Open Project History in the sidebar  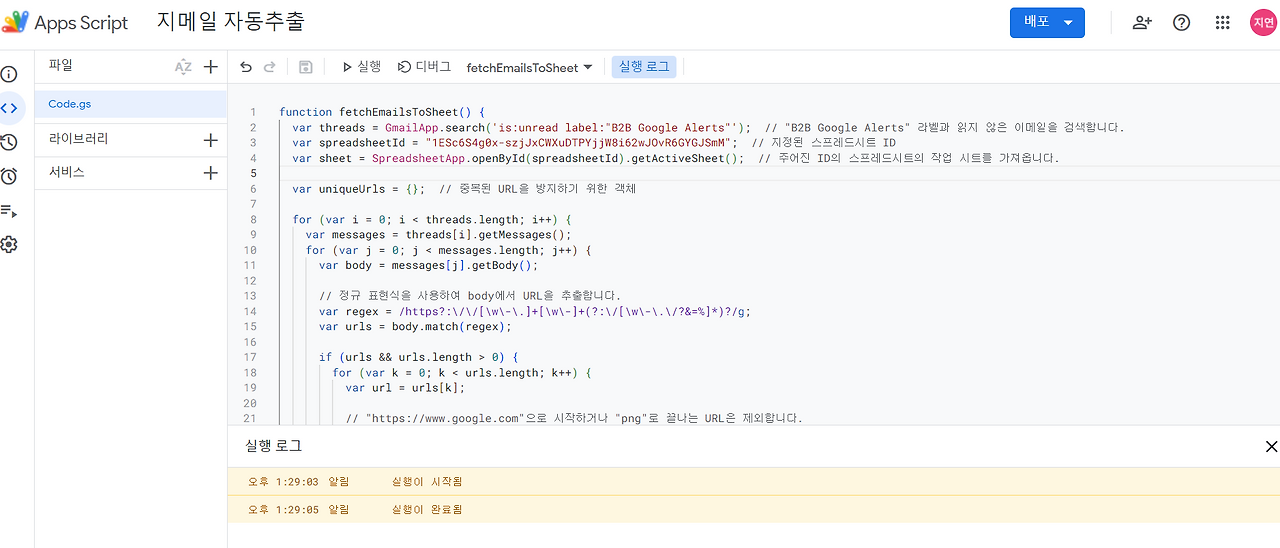click(9, 142)
